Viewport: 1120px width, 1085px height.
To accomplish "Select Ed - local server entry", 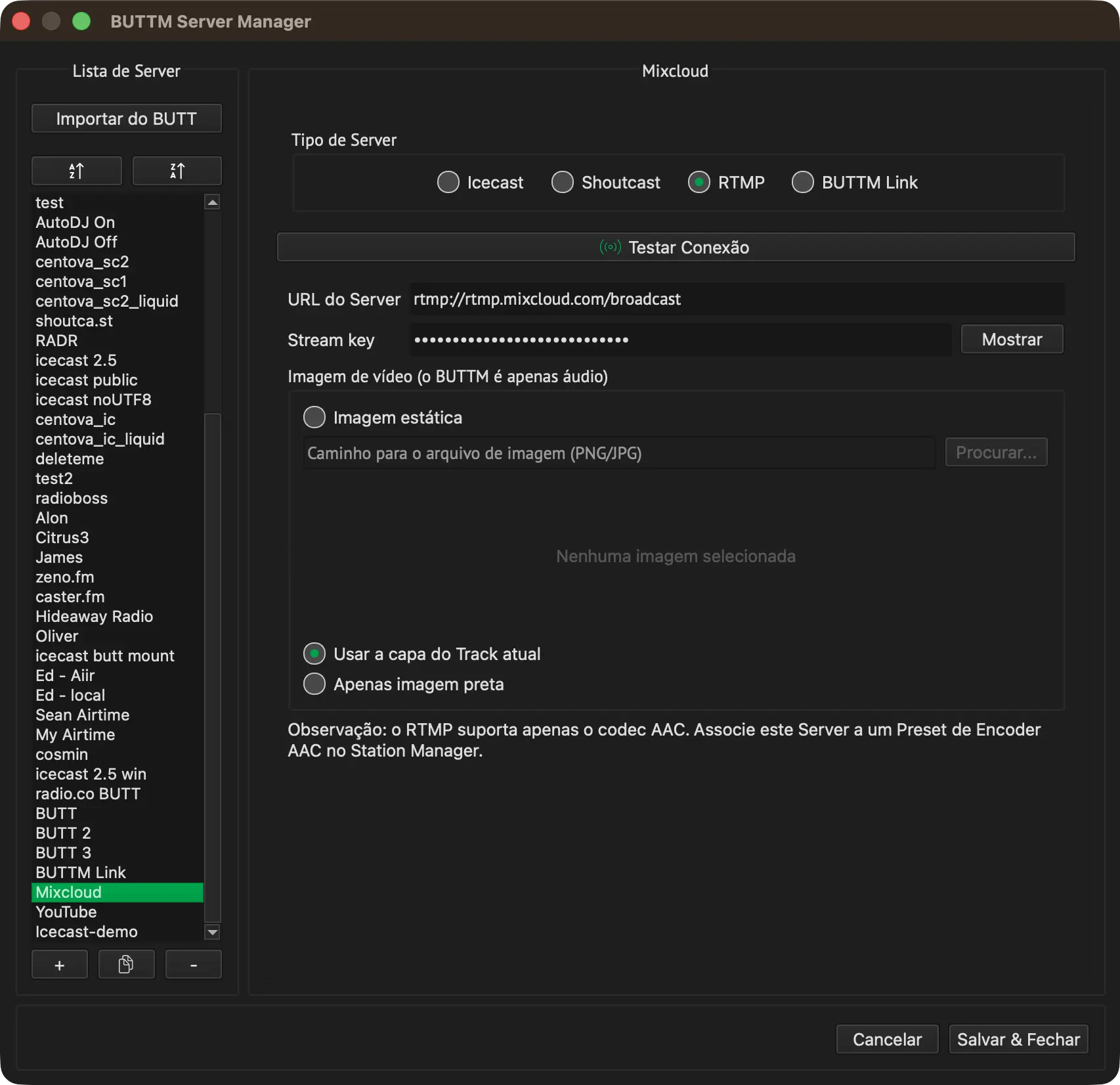I will pyautogui.click(x=118, y=695).
